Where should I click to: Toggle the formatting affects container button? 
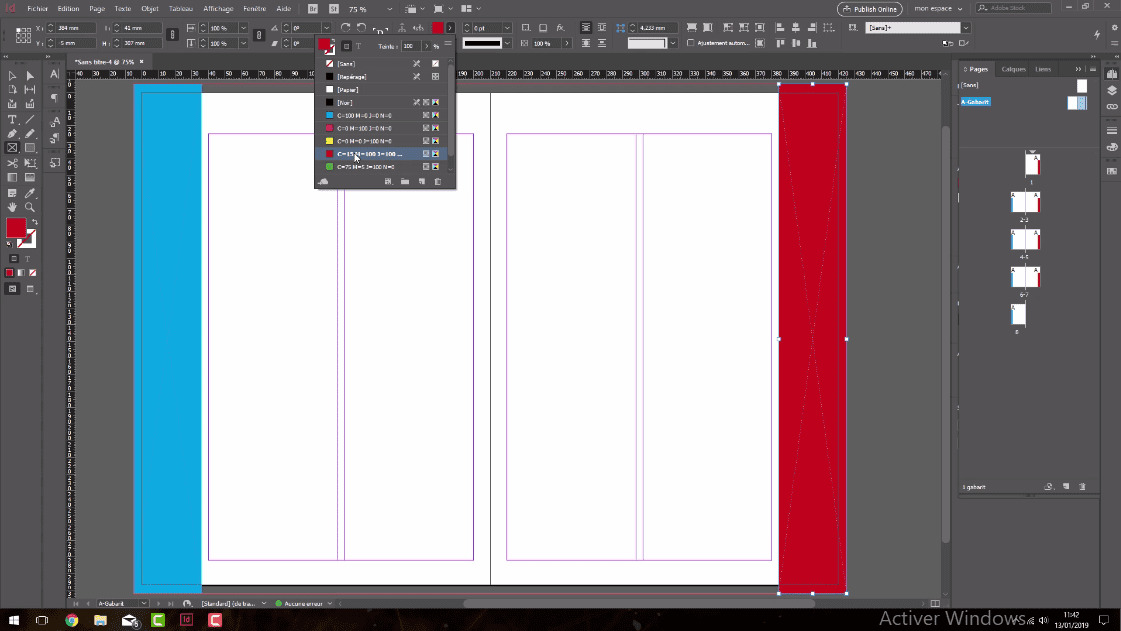point(346,46)
